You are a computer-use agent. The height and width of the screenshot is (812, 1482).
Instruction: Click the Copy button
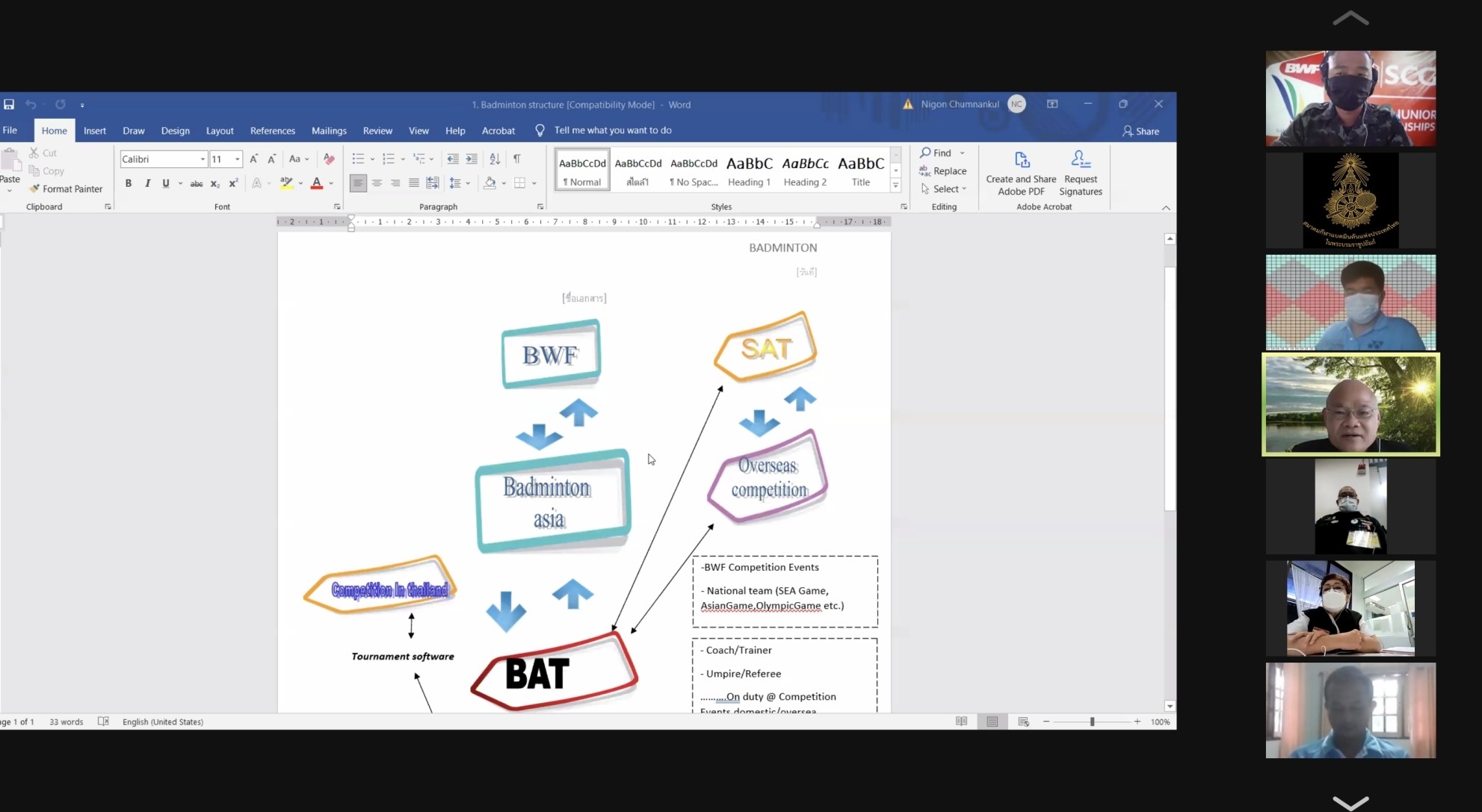click(x=46, y=171)
